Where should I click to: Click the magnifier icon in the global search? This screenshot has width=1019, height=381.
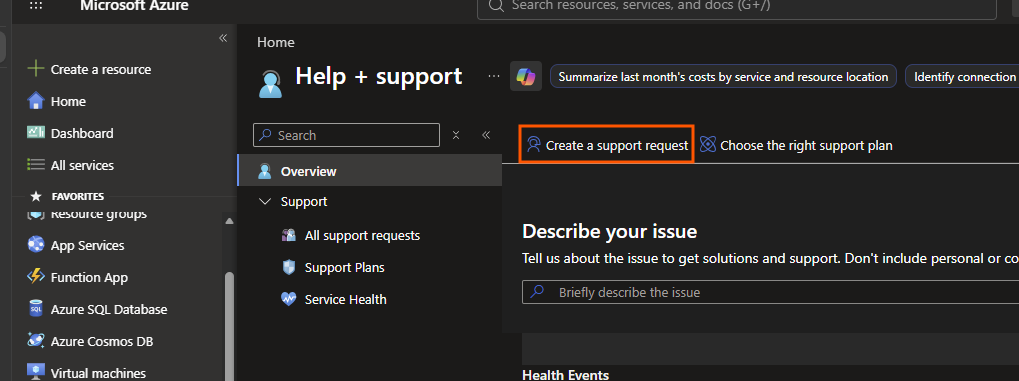click(x=497, y=6)
